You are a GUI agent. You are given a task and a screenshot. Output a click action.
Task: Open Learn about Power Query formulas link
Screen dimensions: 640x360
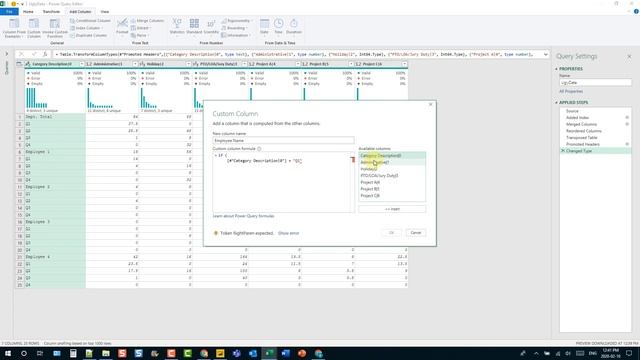[243, 216]
